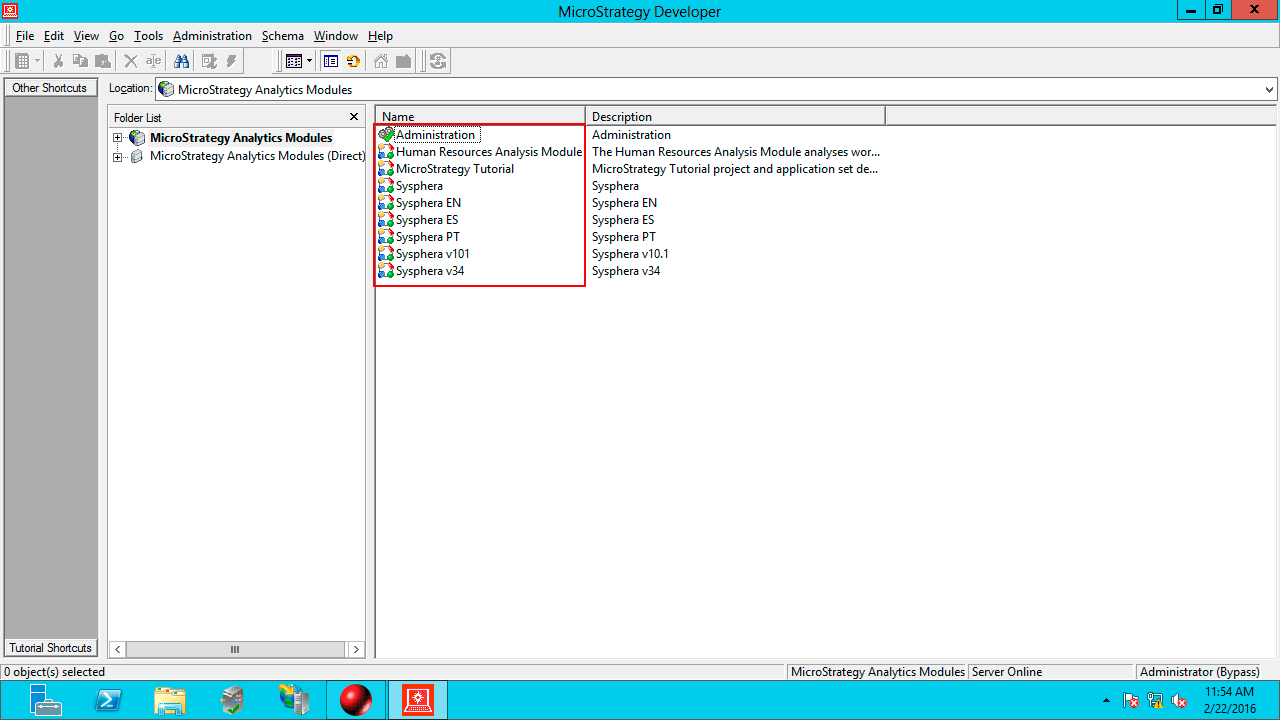This screenshot has height=720, width=1280.
Task: Open the File menu
Action: click(x=25, y=36)
